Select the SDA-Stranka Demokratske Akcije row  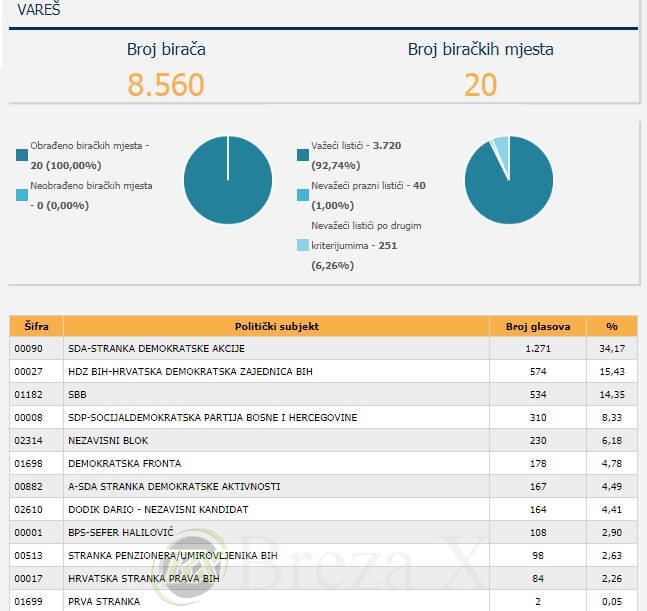[x=156, y=349]
